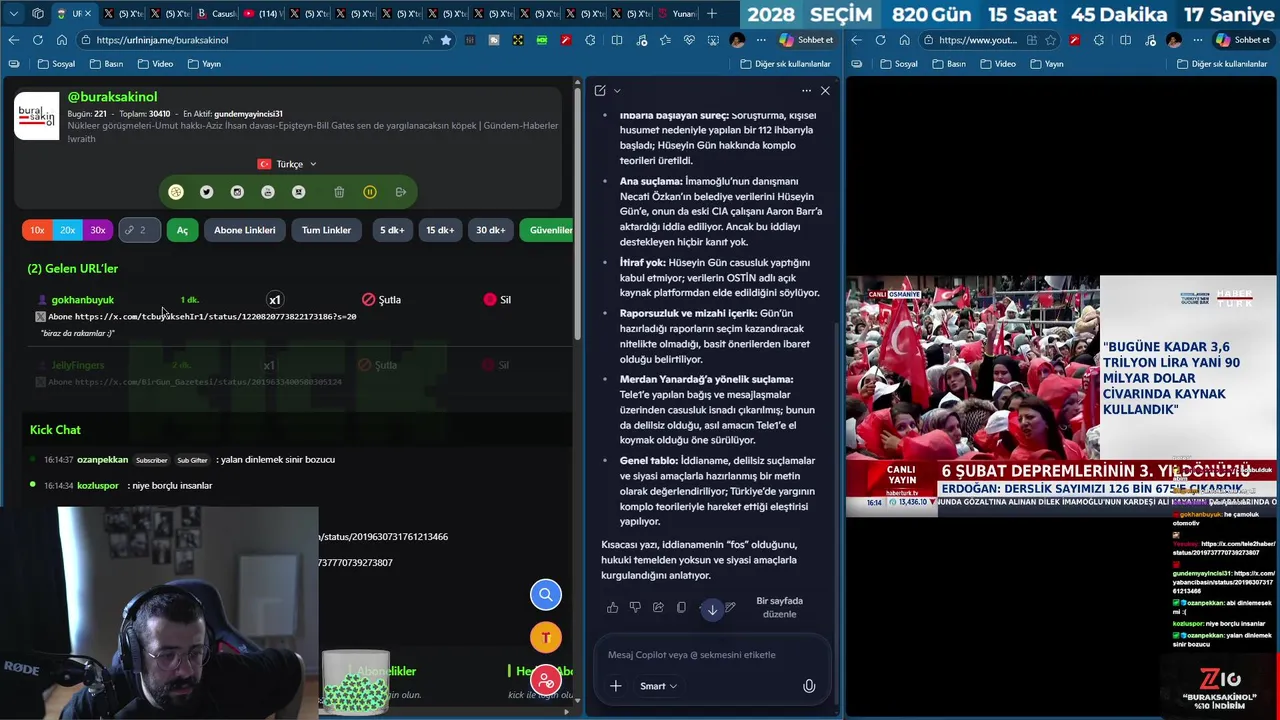This screenshot has height=720, width=1280.
Task: Click the logout icon in the green toolbar
Action: pyautogui.click(x=401, y=192)
